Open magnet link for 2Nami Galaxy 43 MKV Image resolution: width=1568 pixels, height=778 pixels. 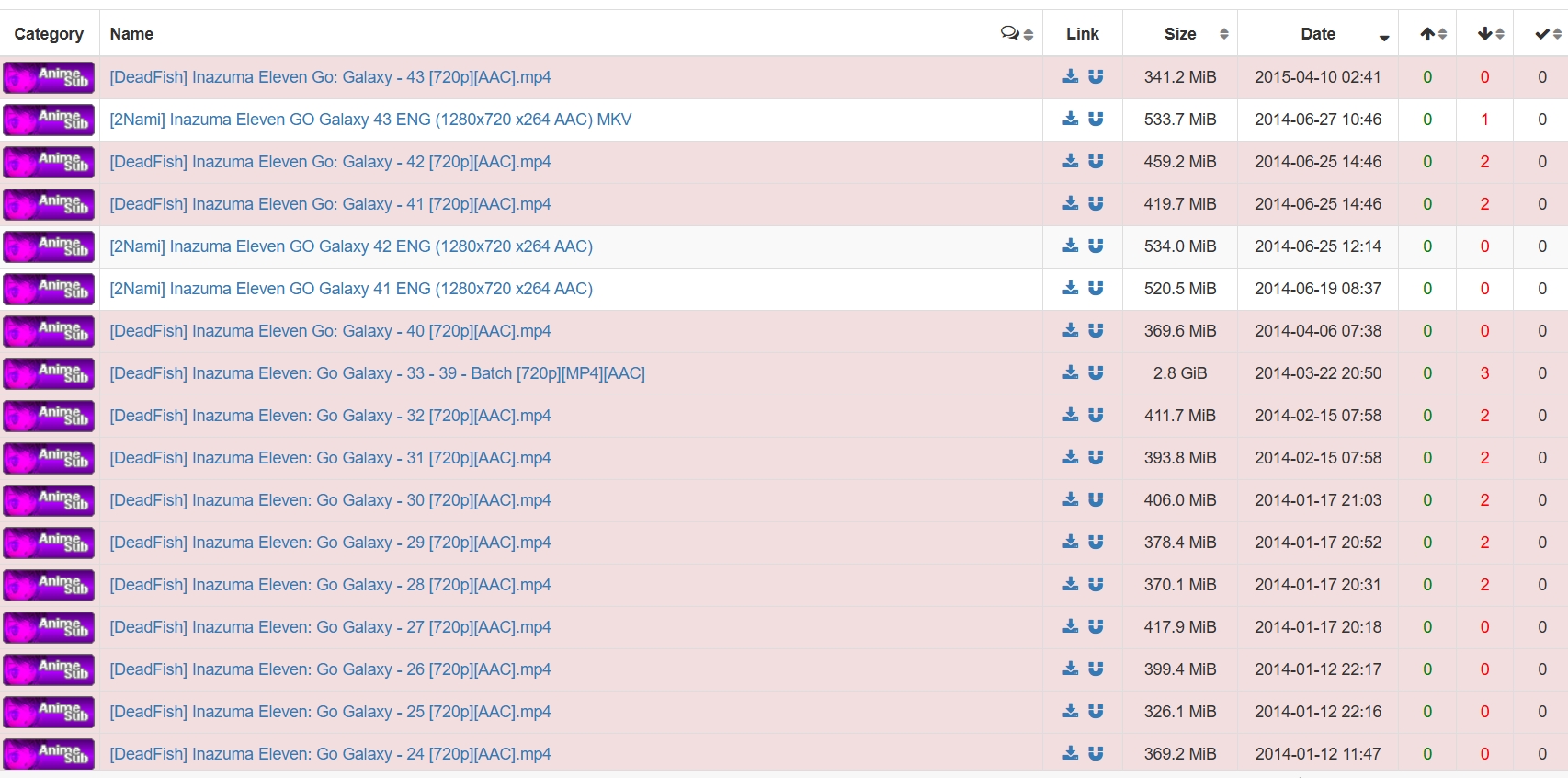(1096, 119)
